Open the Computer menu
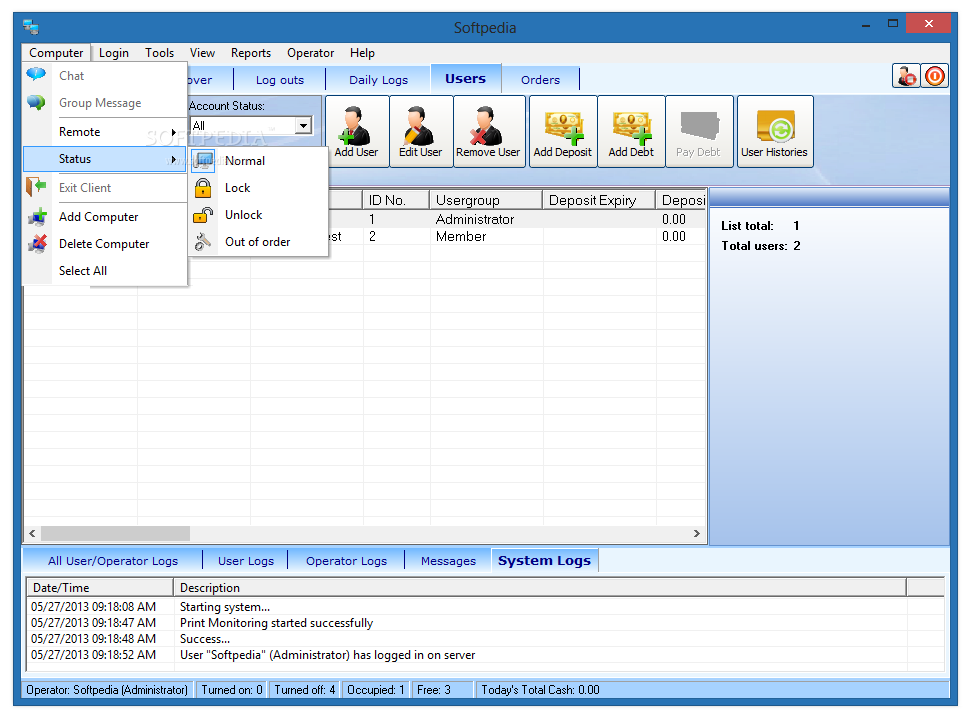 click(56, 53)
